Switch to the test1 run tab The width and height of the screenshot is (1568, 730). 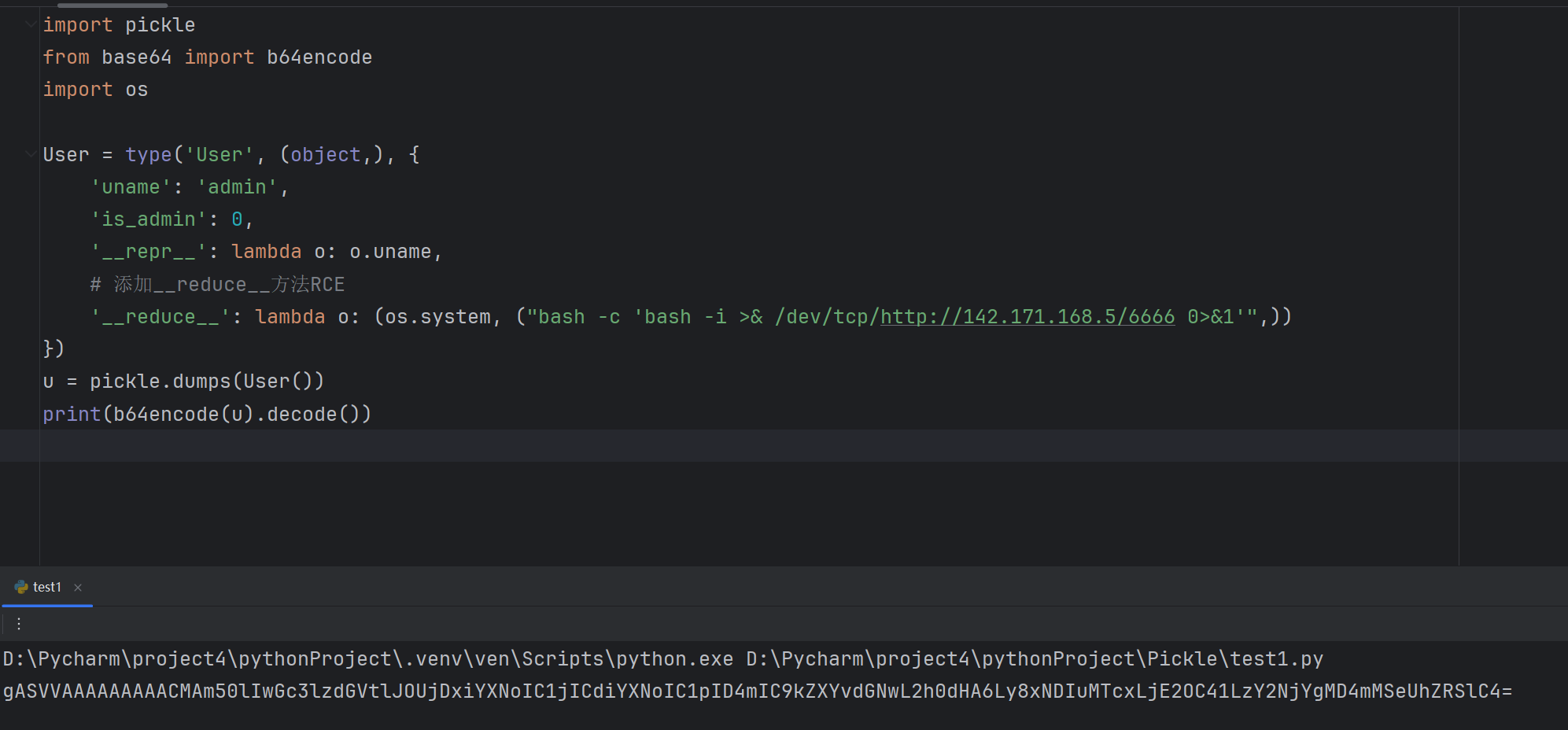47,587
